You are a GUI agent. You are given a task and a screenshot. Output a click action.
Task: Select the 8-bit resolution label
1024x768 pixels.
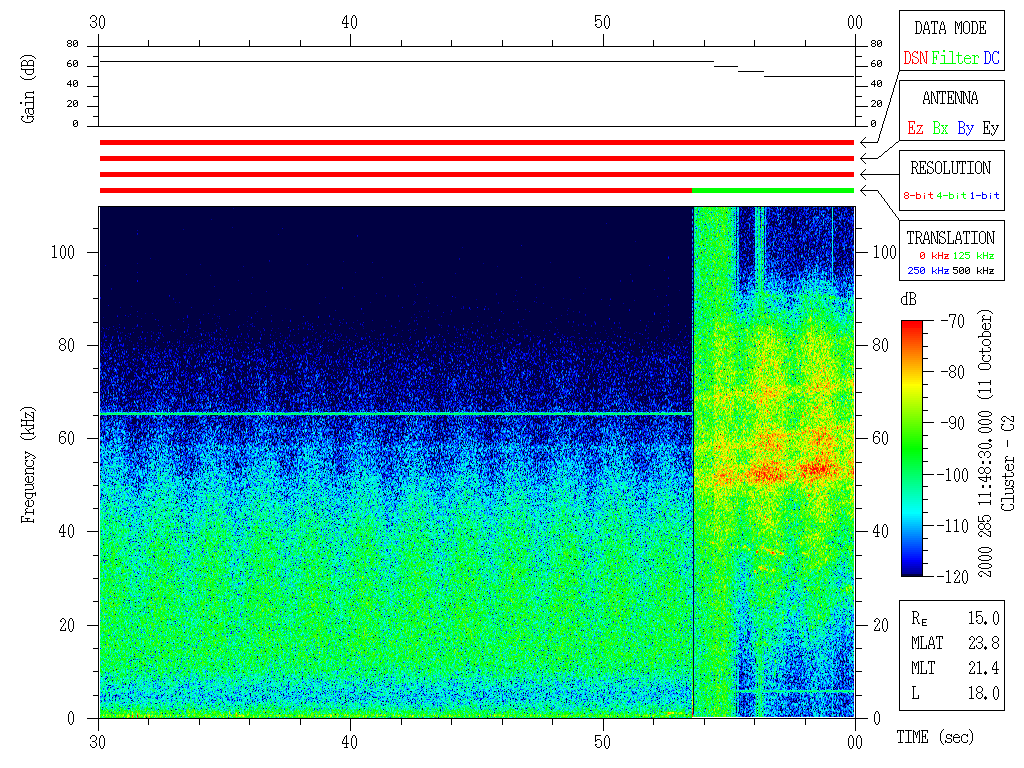point(919,196)
